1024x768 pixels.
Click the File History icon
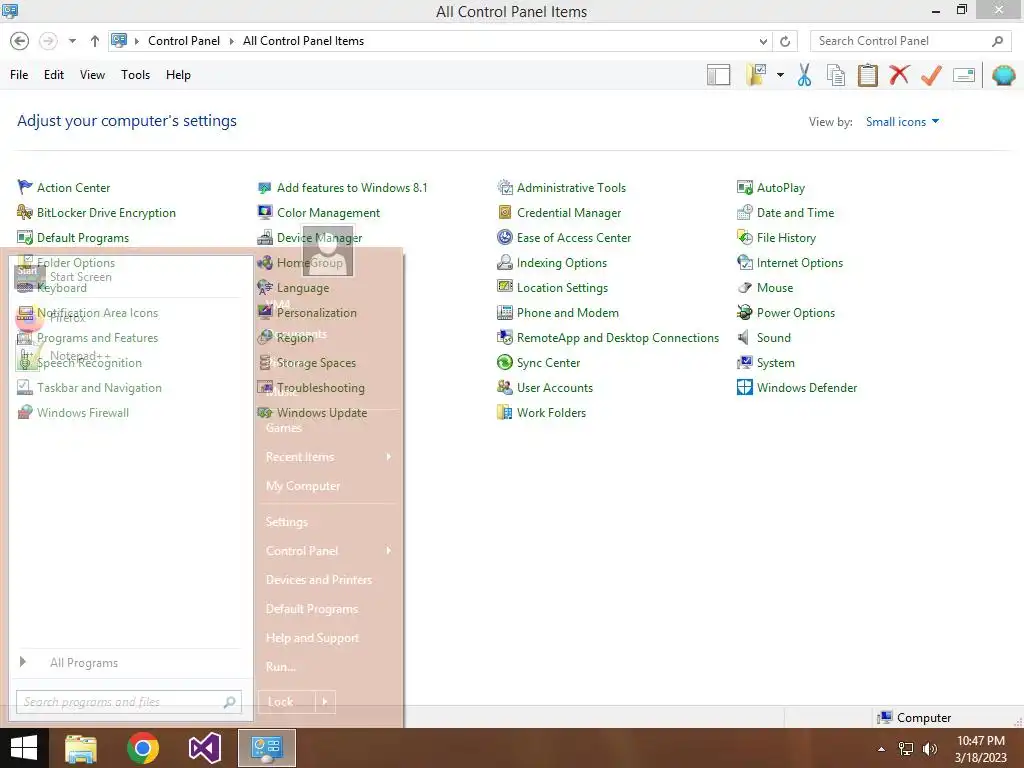pos(744,238)
